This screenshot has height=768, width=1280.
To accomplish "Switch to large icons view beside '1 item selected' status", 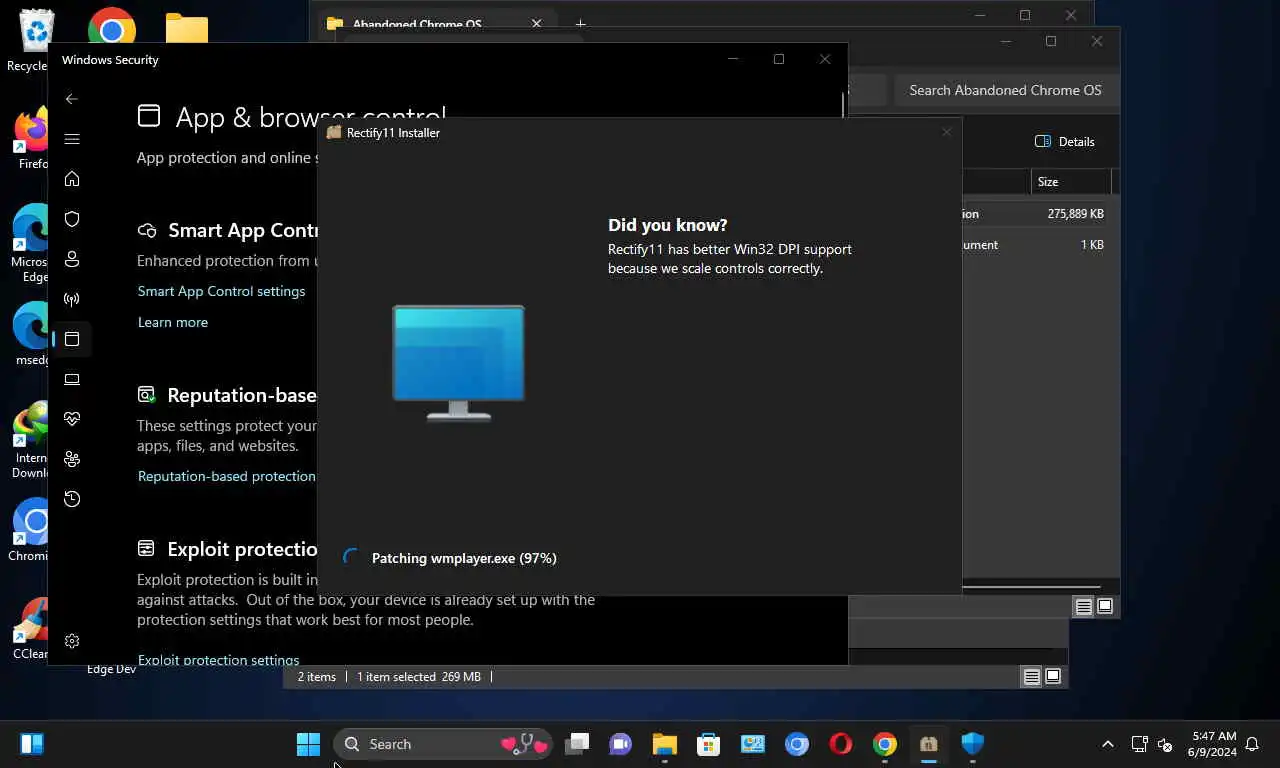I will click(1053, 677).
